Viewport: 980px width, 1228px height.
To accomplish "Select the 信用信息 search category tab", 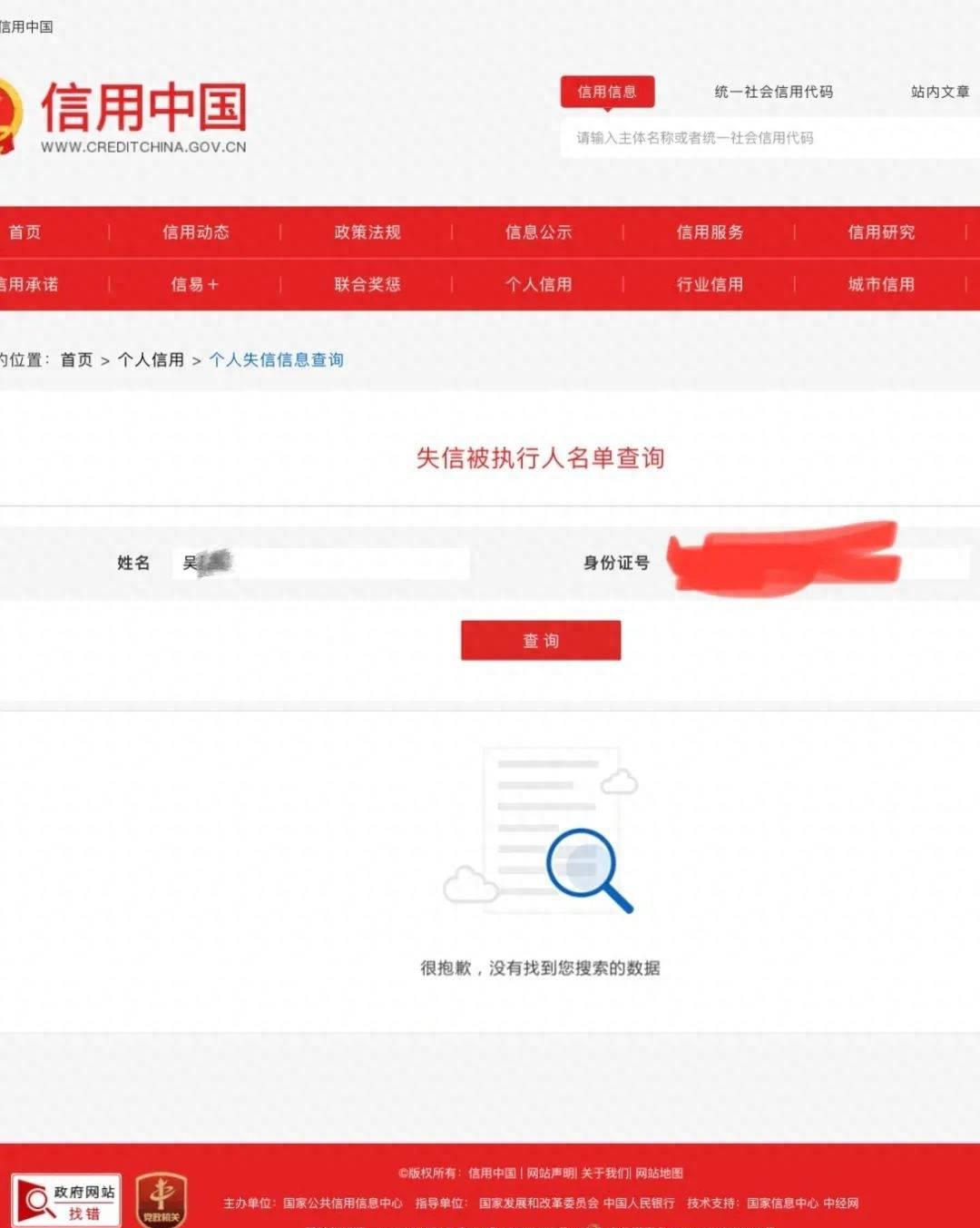I will (x=609, y=92).
